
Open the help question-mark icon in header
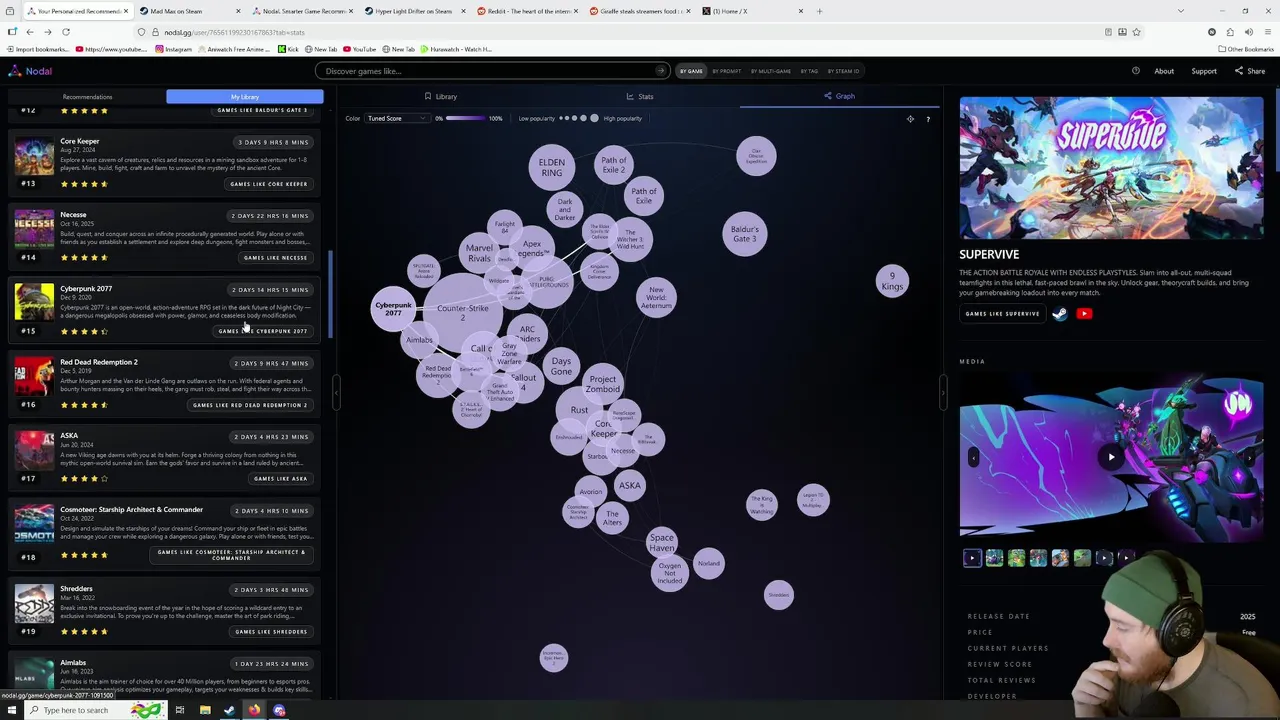pos(1136,71)
